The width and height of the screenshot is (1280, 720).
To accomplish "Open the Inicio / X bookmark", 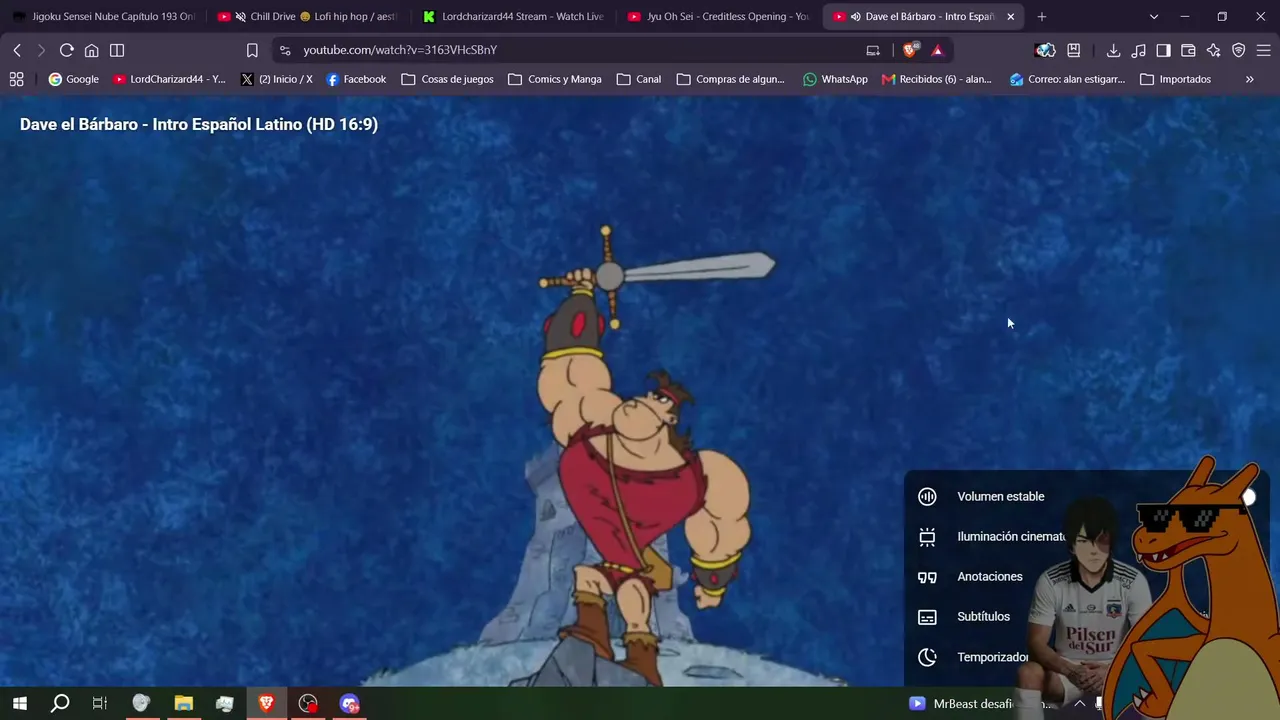I will tap(277, 79).
